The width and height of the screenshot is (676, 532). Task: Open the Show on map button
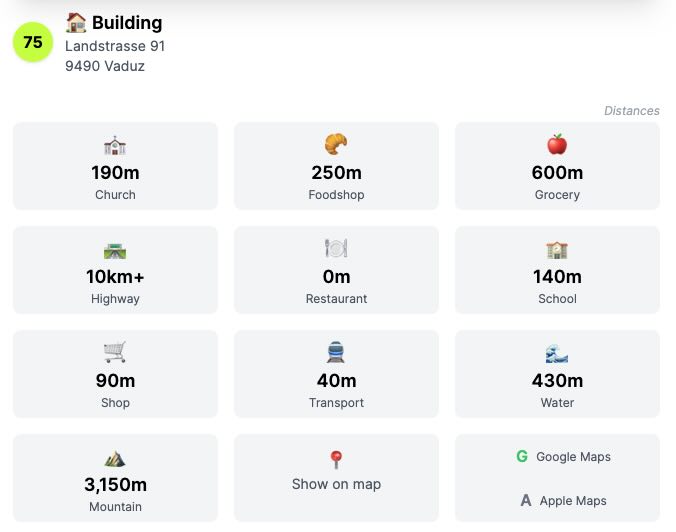tap(336, 478)
